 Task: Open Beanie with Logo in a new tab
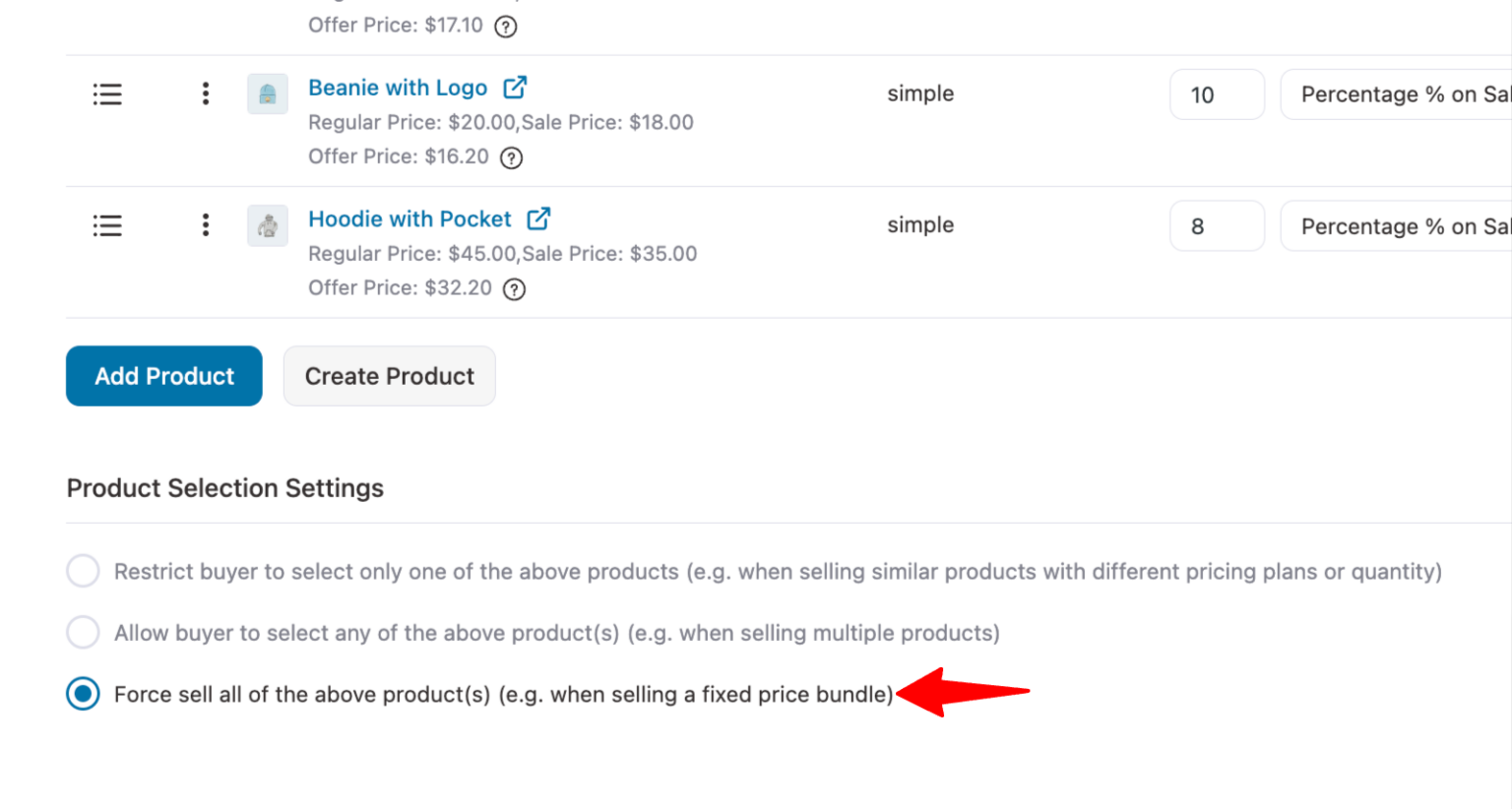pos(516,87)
